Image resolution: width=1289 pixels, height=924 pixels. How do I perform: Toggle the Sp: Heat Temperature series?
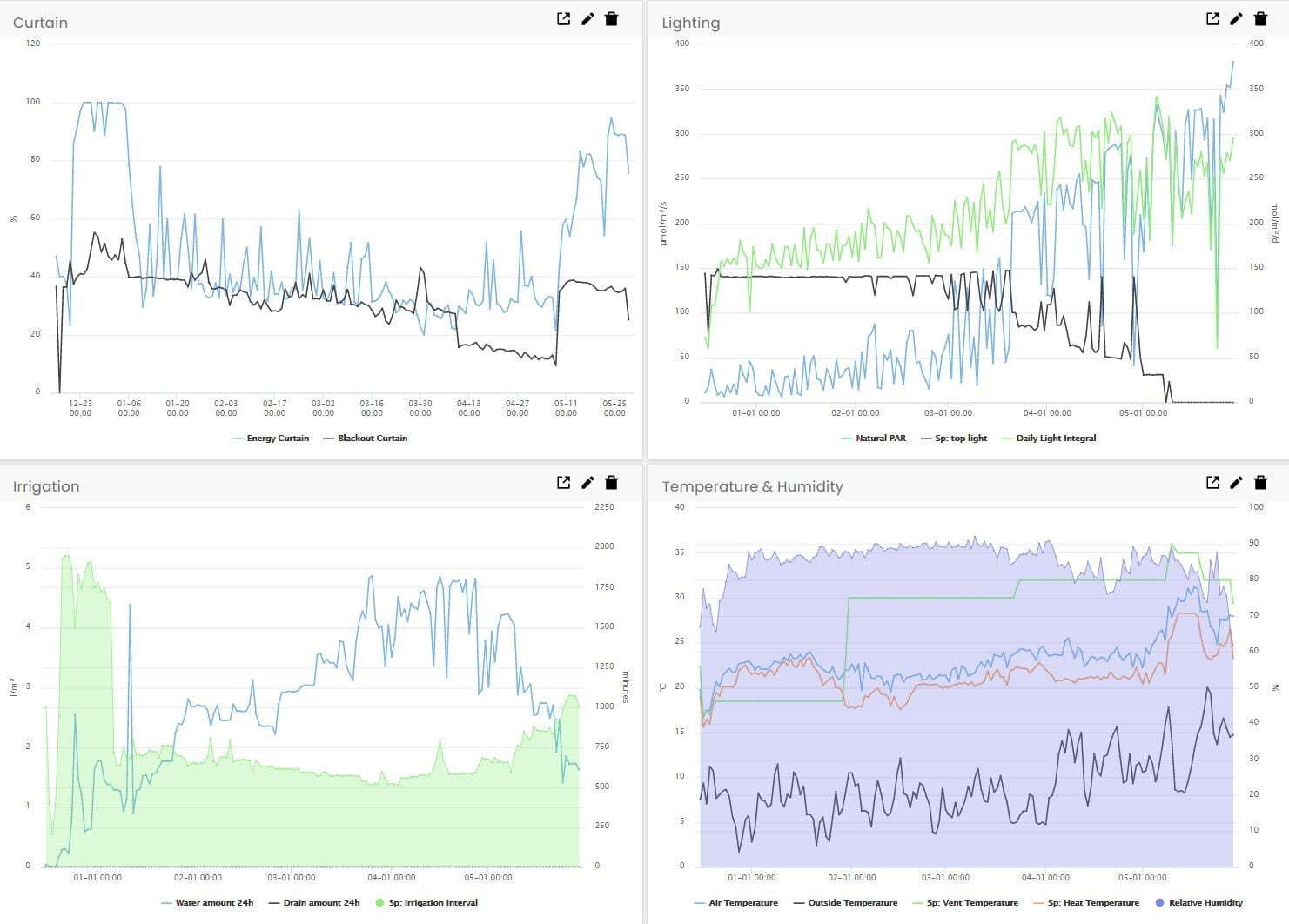point(1085,903)
